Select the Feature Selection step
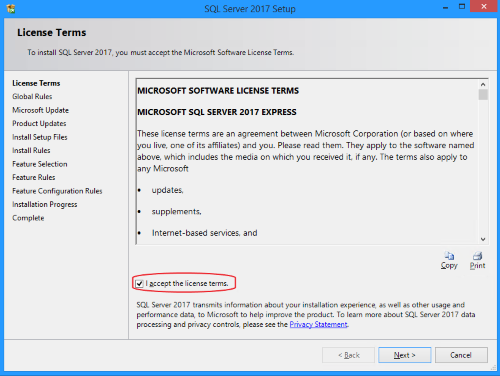The width and height of the screenshot is (500, 376). (x=40, y=164)
